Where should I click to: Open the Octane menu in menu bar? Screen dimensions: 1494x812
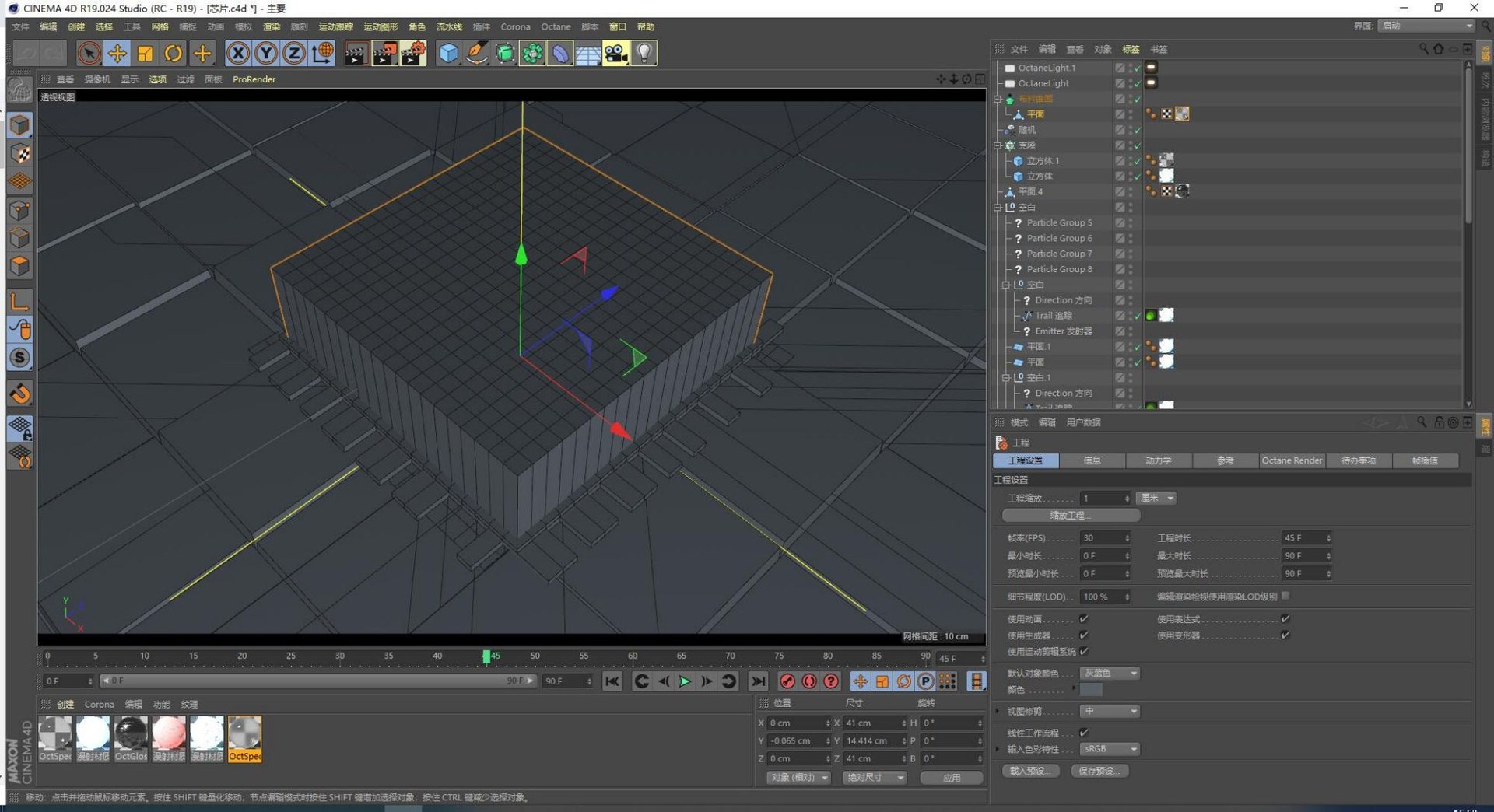[556, 26]
